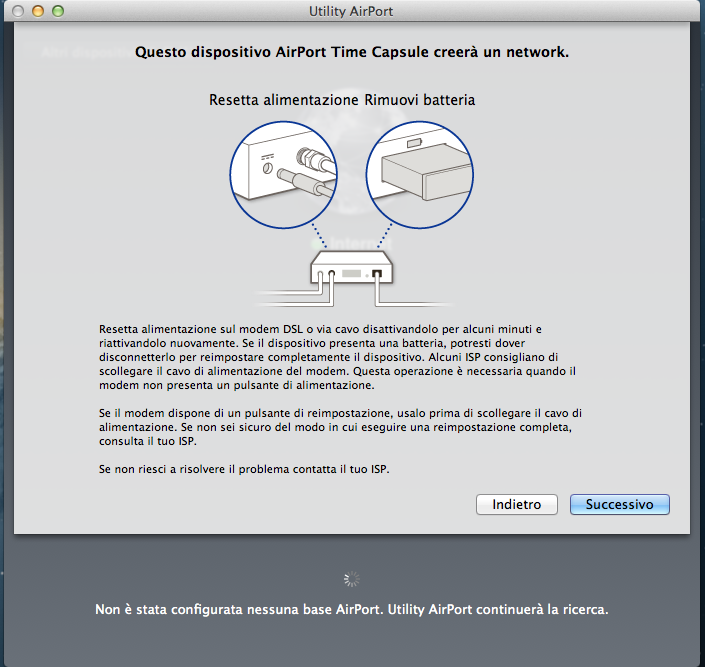Go back with the Indietro button
Screen dimensions: 705x667
[517, 504]
